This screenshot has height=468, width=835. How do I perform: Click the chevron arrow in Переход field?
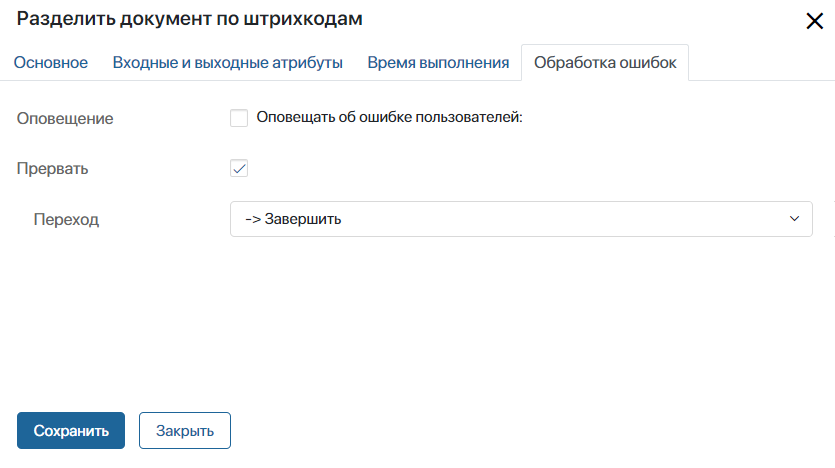[x=795, y=219]
